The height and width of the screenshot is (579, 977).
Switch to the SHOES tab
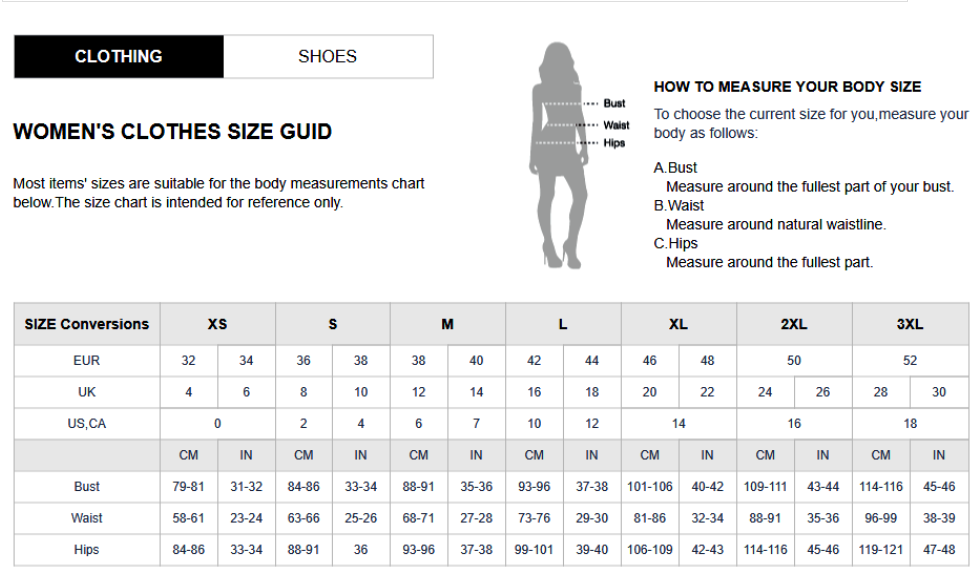point(328,57)
